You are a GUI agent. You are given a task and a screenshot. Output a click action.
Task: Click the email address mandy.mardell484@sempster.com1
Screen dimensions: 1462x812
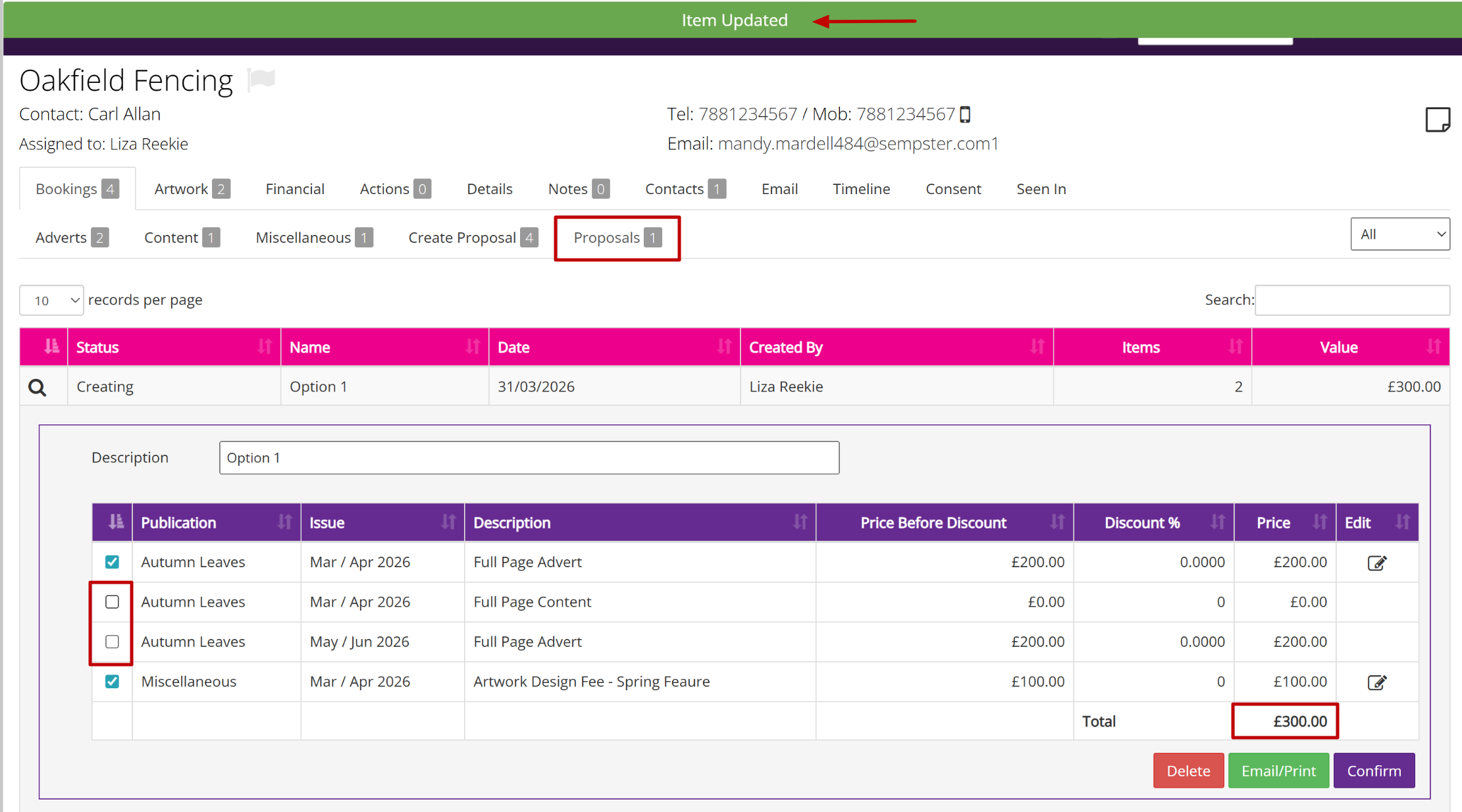858,143
